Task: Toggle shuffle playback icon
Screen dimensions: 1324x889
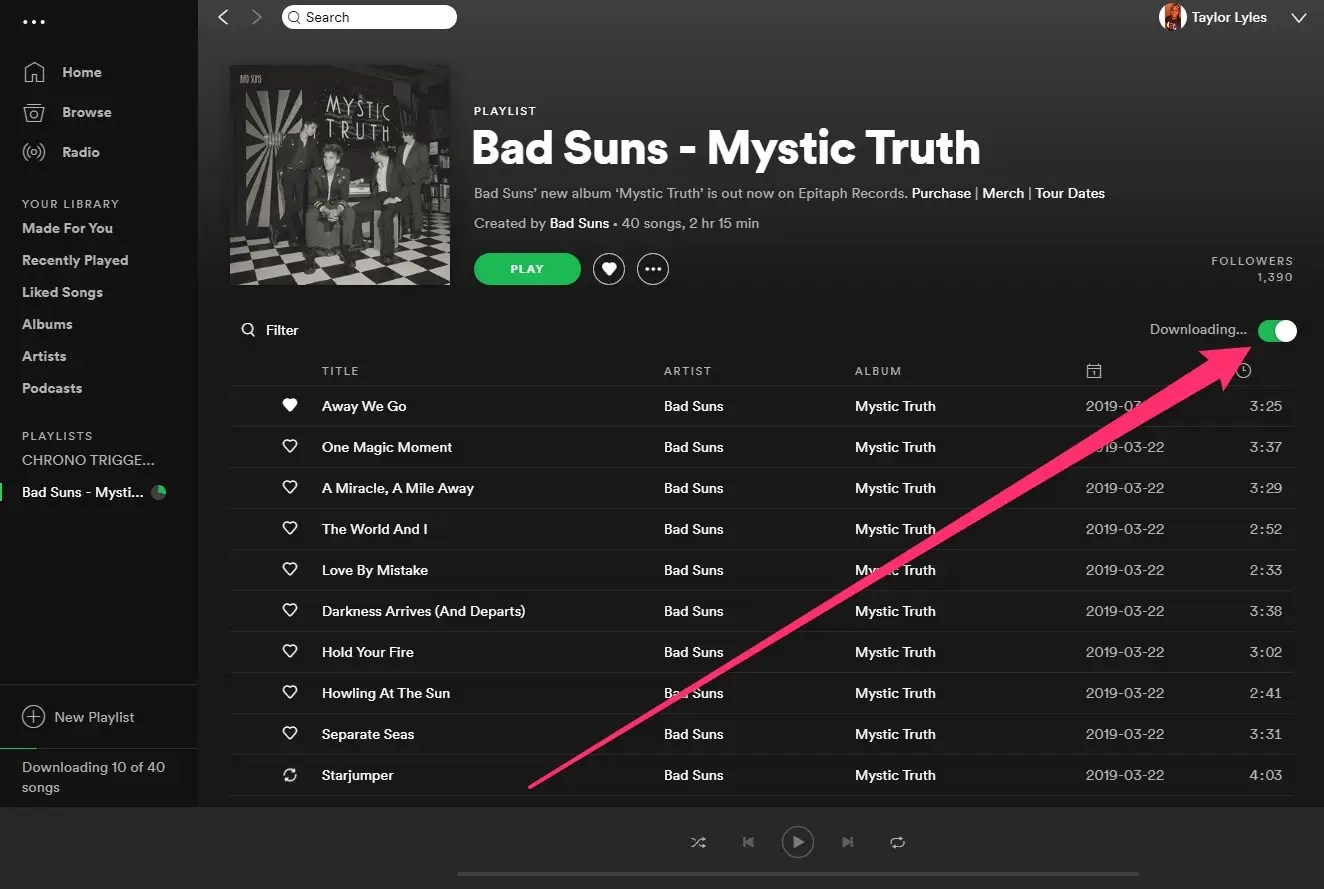Action: (x=698, y=842)
